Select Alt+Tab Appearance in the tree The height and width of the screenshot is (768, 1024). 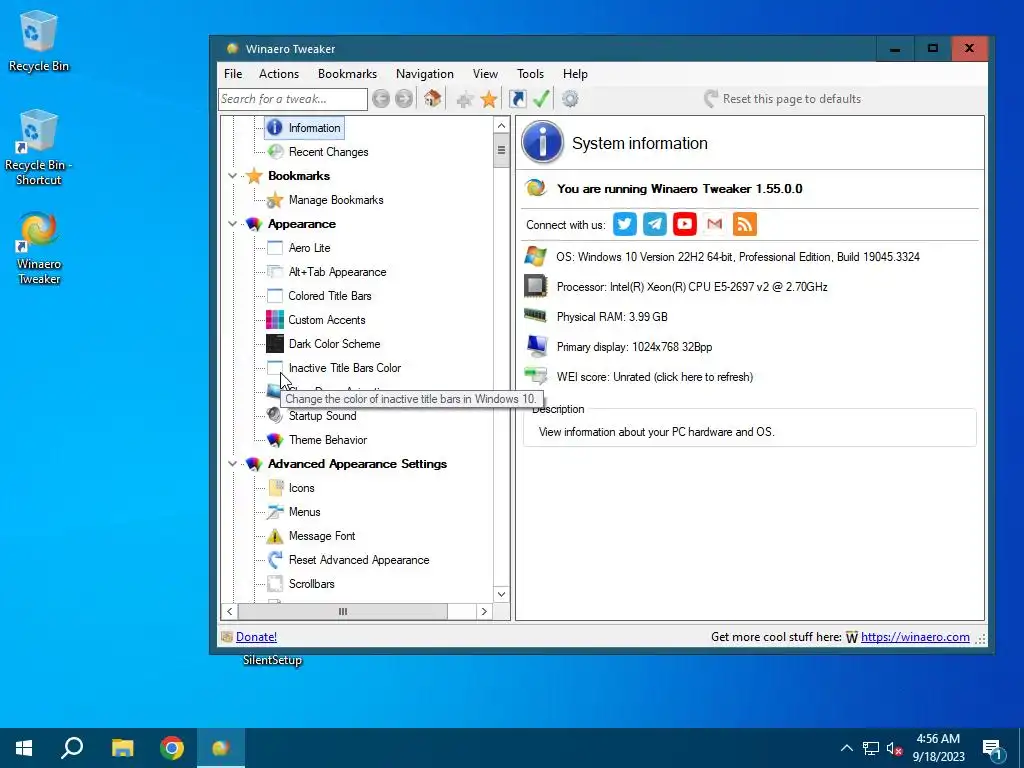point(337,272)
